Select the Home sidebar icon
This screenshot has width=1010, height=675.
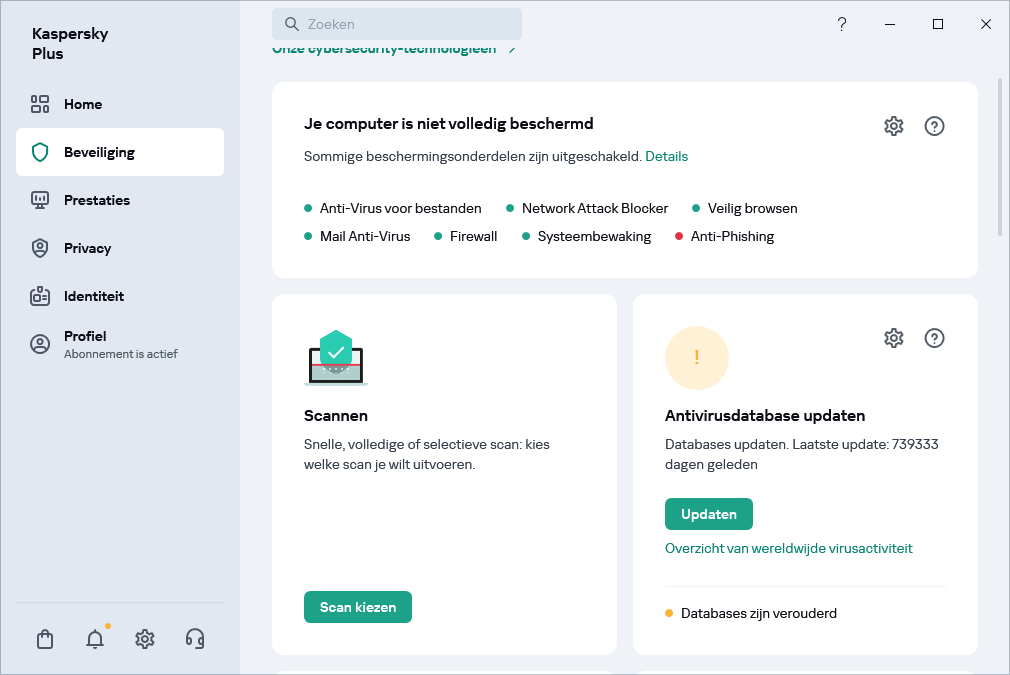(40, 103)
